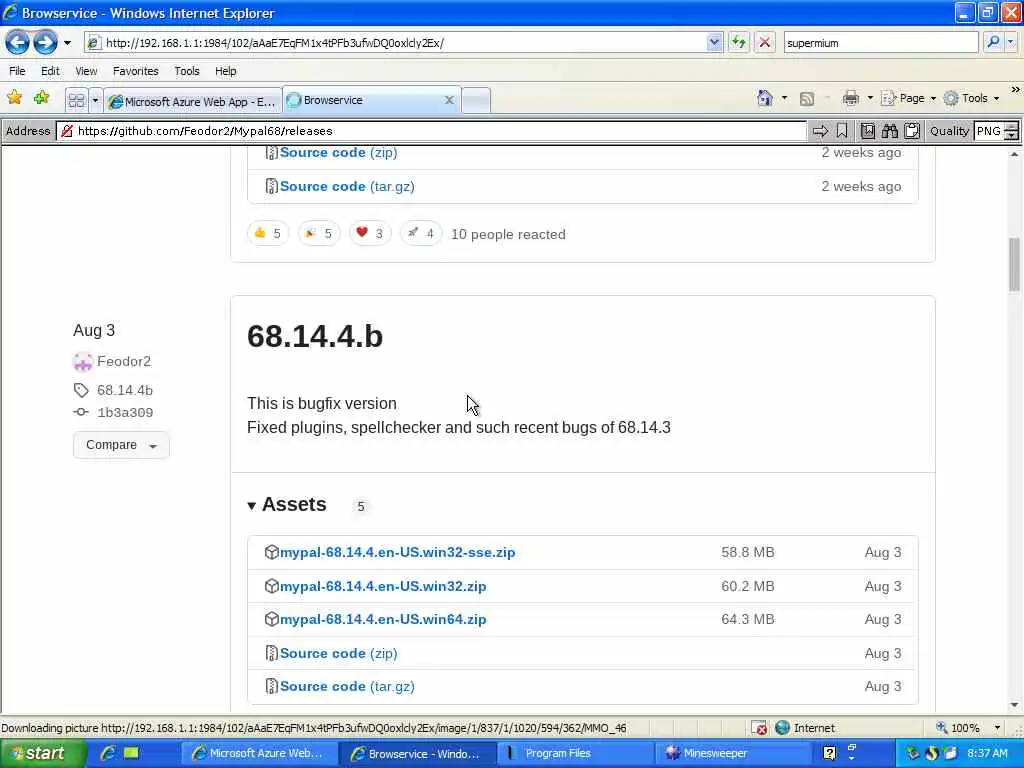This screenshot has width=1024, height=768.
Task: Decrease Quality selector with down stepper arrow
Action: click(1012, 135)
